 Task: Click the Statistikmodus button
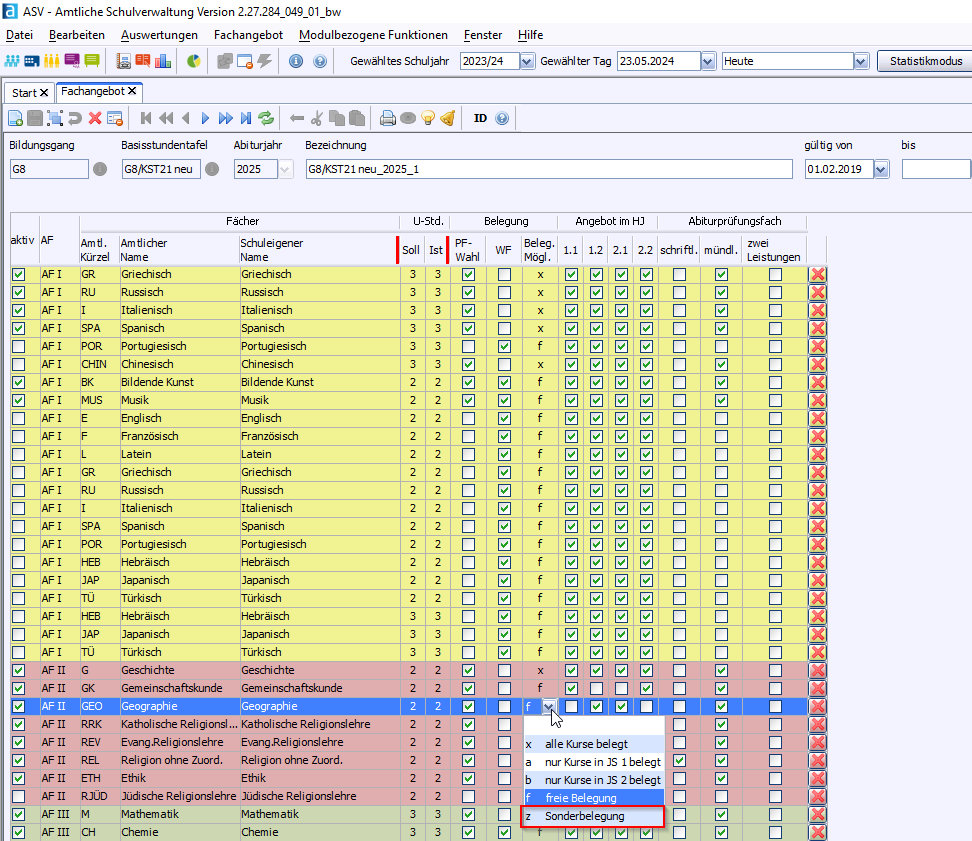[x=924, y=61]
